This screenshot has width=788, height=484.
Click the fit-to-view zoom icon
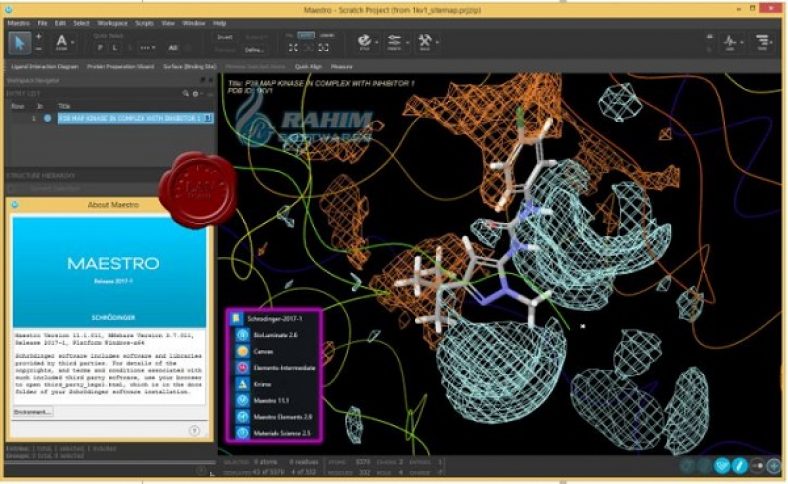tap(293, 47)
